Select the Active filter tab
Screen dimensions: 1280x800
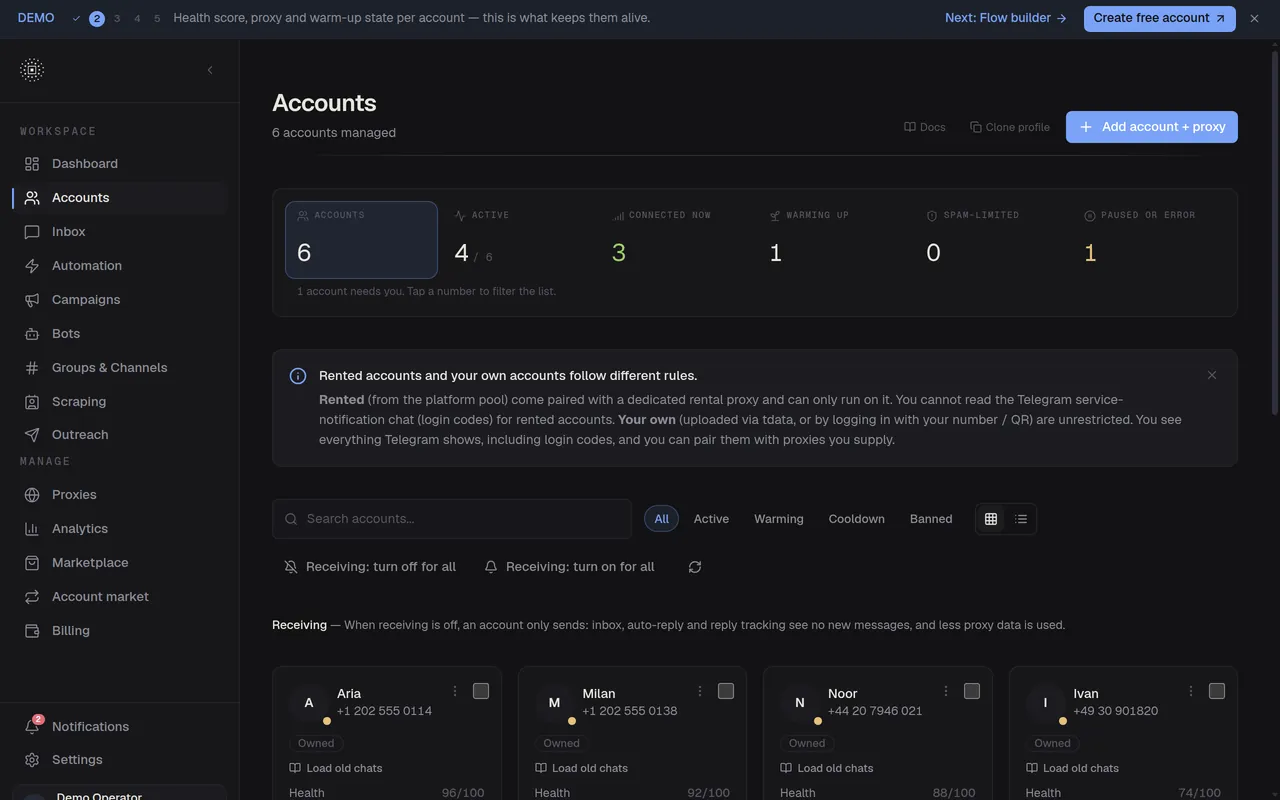coord(711,519)
